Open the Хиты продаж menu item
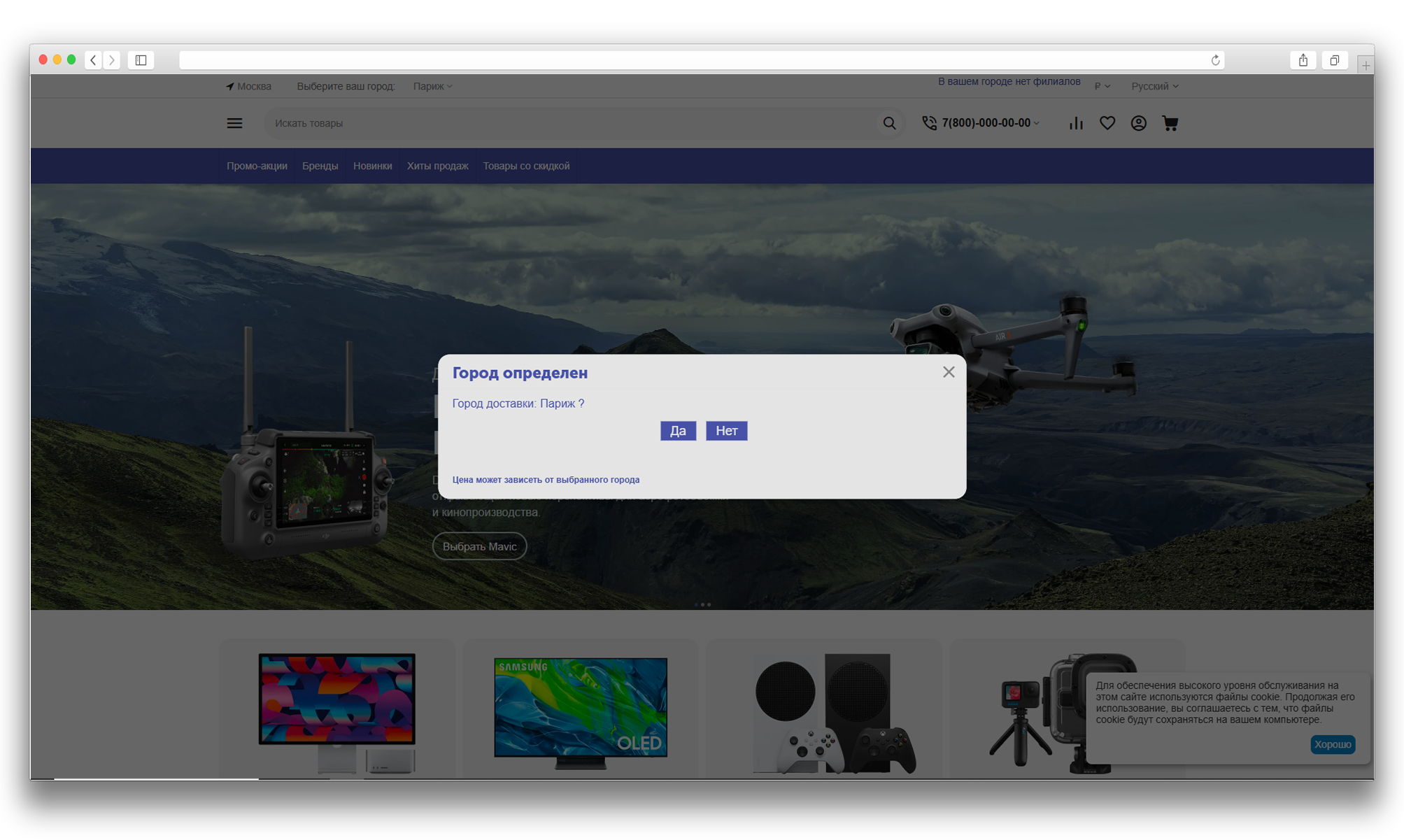This screenshot has height=840, width=1404. click(x=438, y=166)
